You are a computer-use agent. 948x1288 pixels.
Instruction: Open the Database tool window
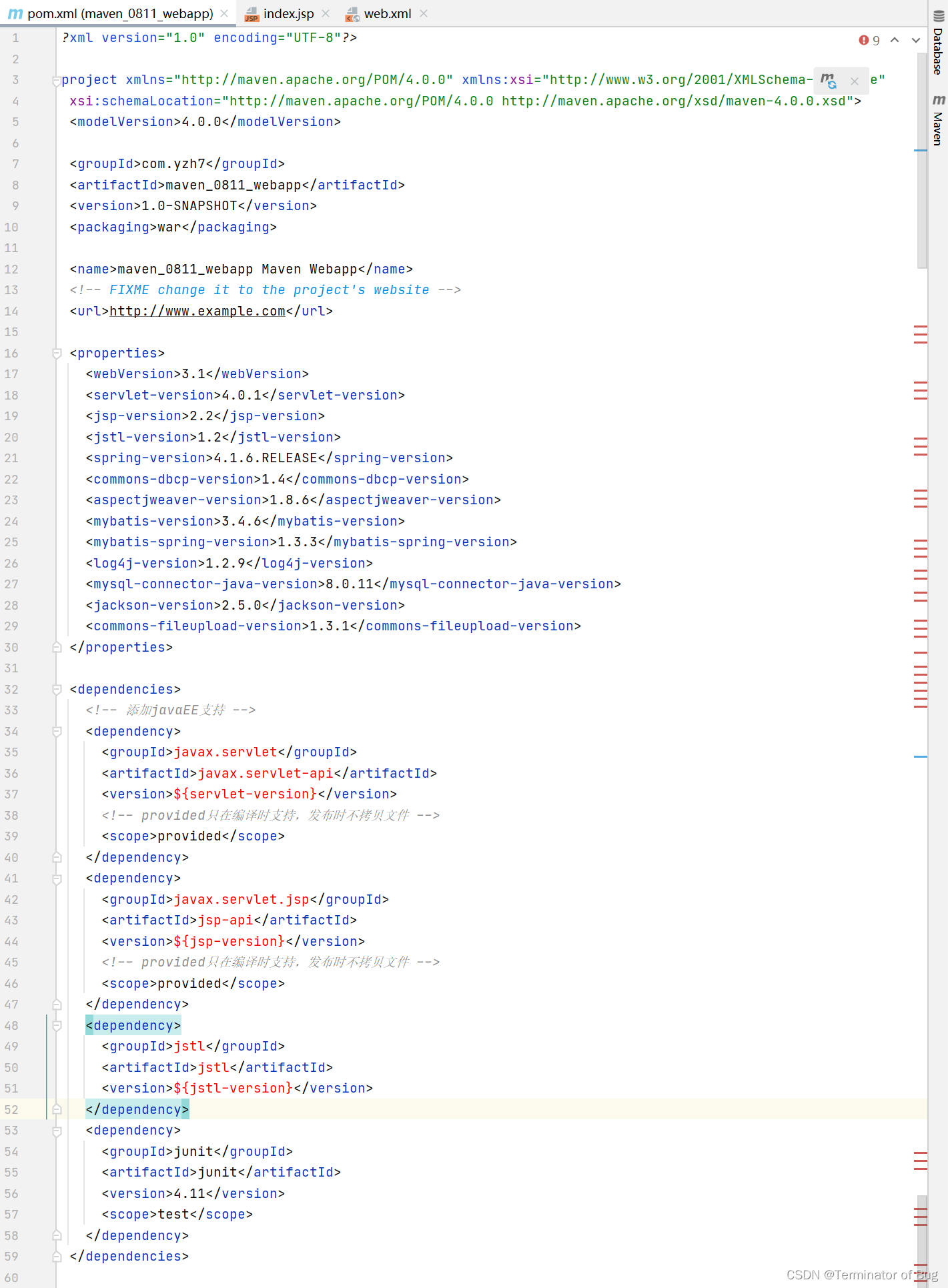point(938,41)
